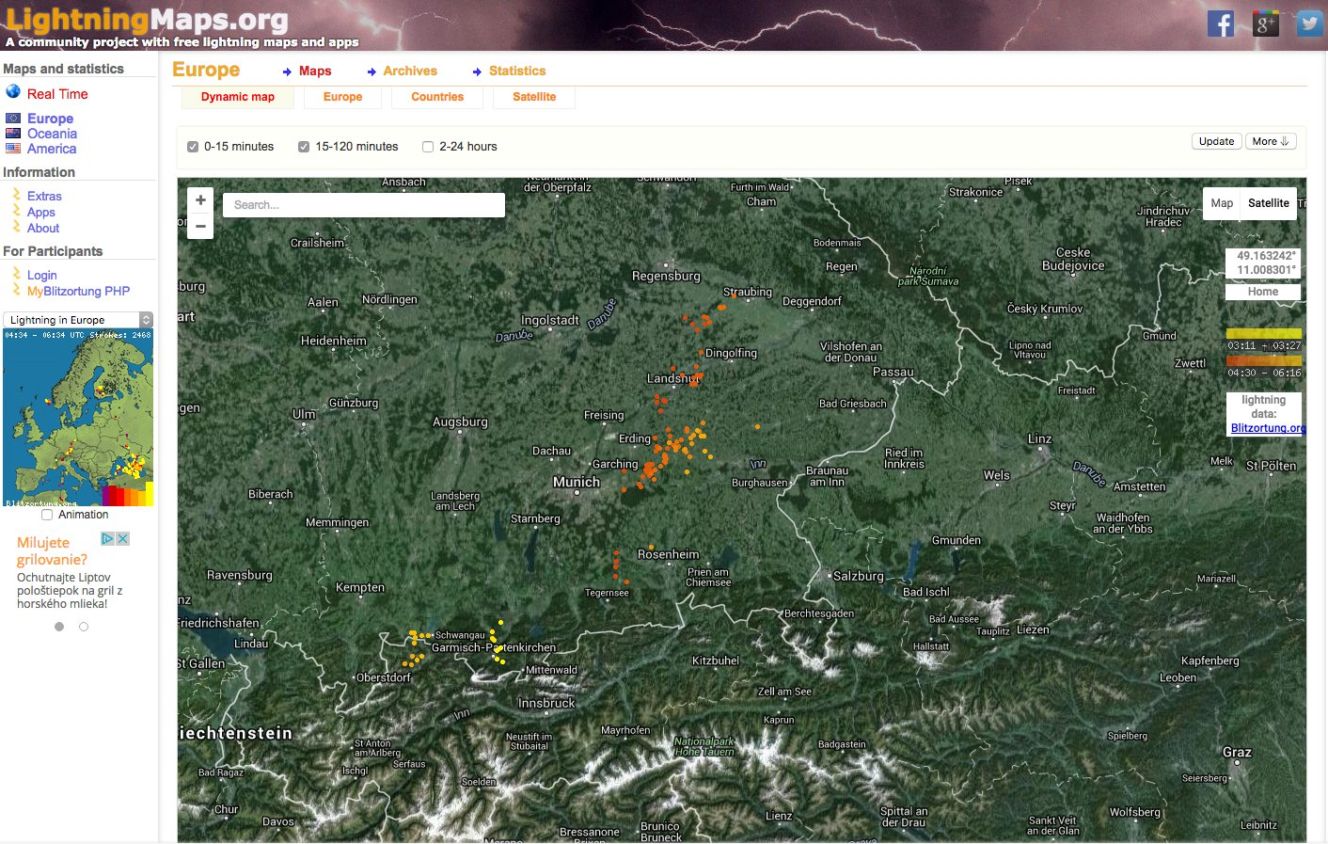
Task: Click the Munich label on the map
Action: (577, 482)
